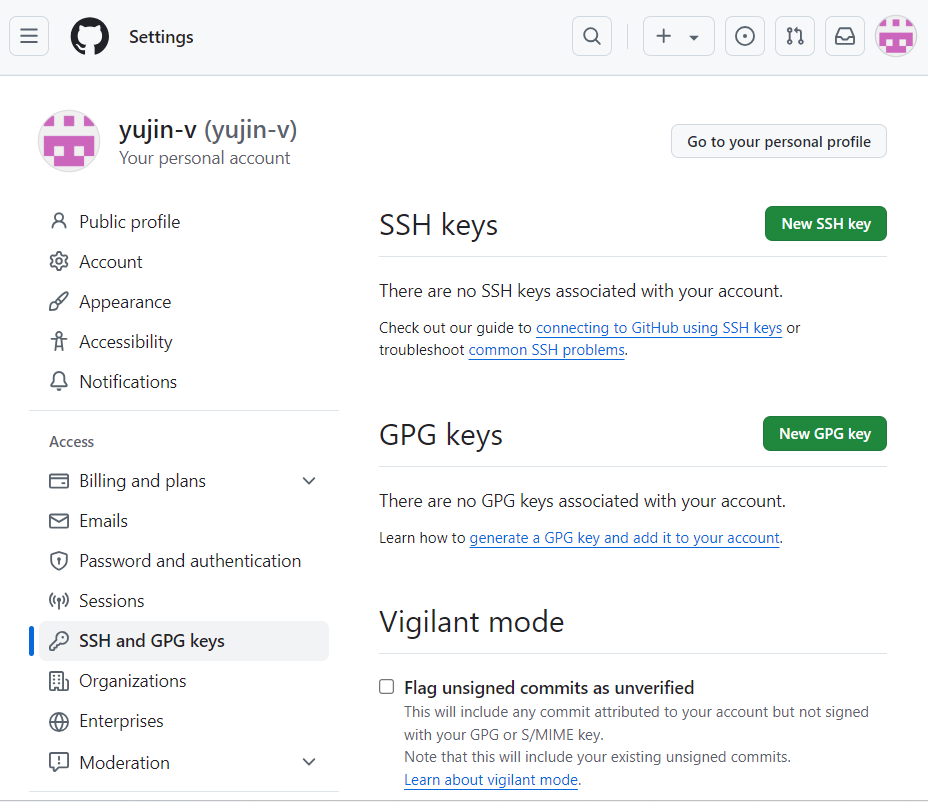Click the Settings header title

click(161, 37)
